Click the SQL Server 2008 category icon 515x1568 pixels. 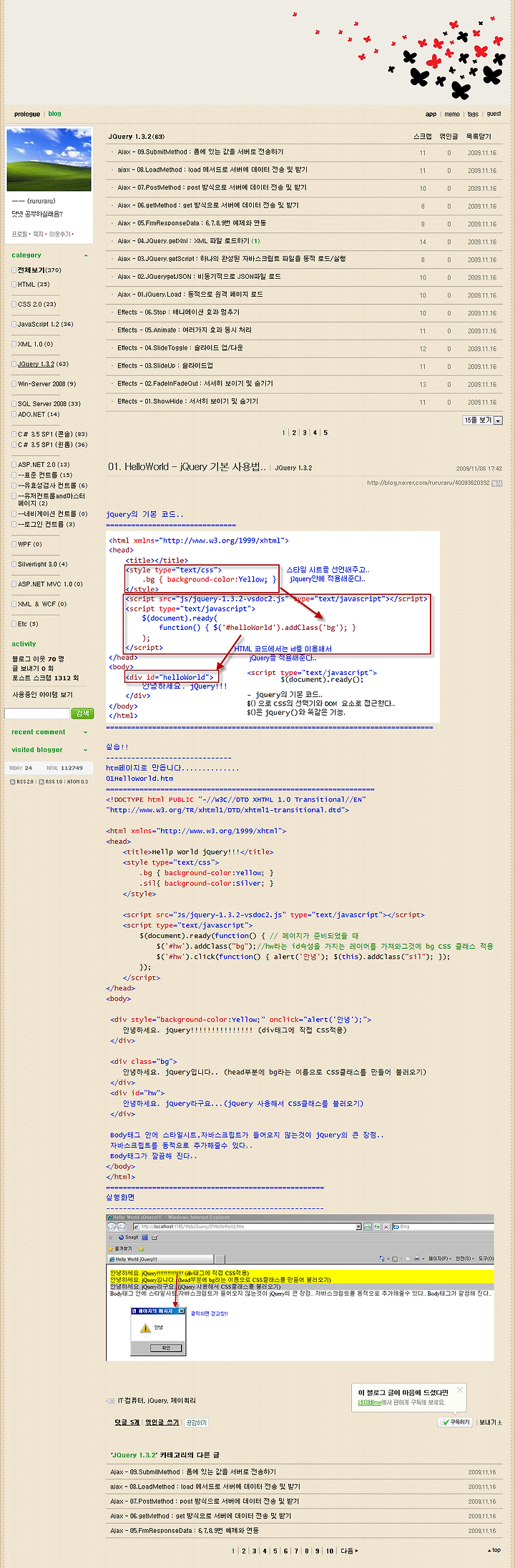14,404
